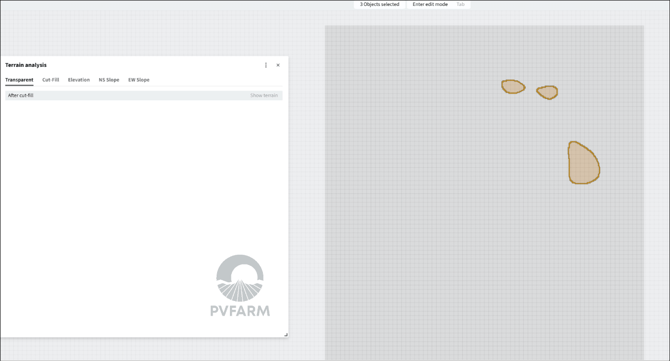Viewport: 670px width, 361px height.
Task: Click Show terrain in After cut-fill row
Action: [x=264, y=95]
